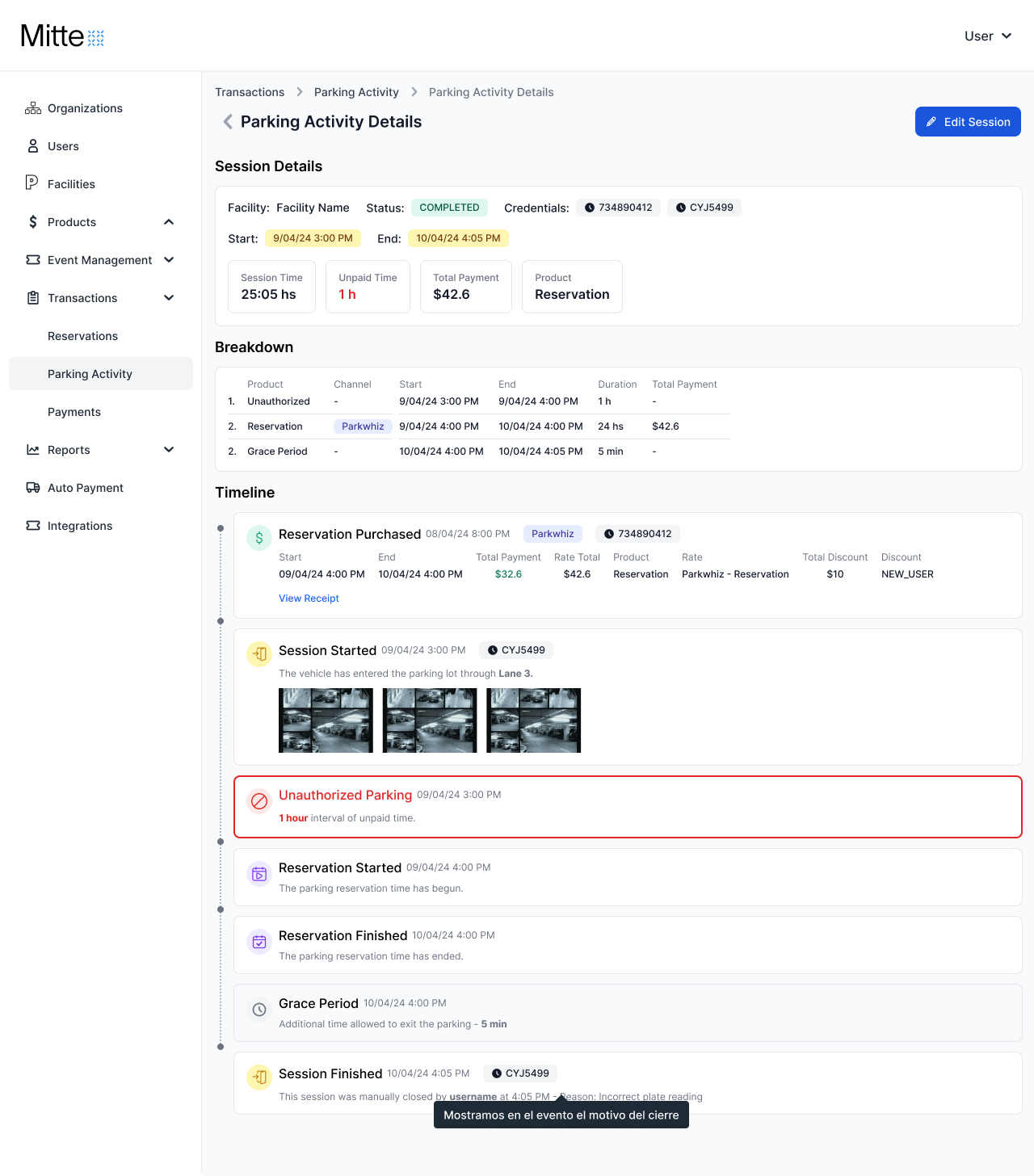Image resolution: width=1034 pixels, height=1176 pixels.
Task: Click the Session Finished exit icon
Action: pos(259,1077)
